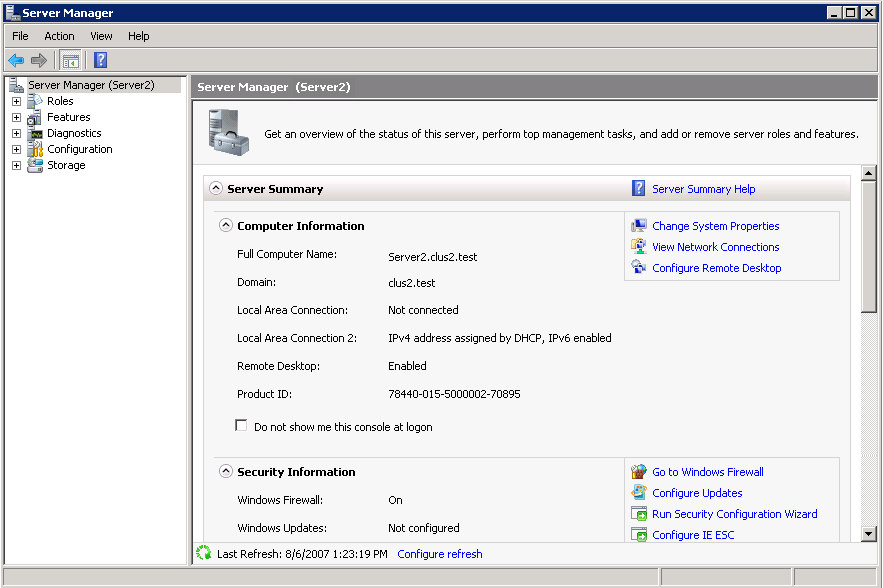Follow the Go to Windows Firewall link
The height and width of the screenshot is (588, 883).
pyautogui.click(x=708, y=472)
